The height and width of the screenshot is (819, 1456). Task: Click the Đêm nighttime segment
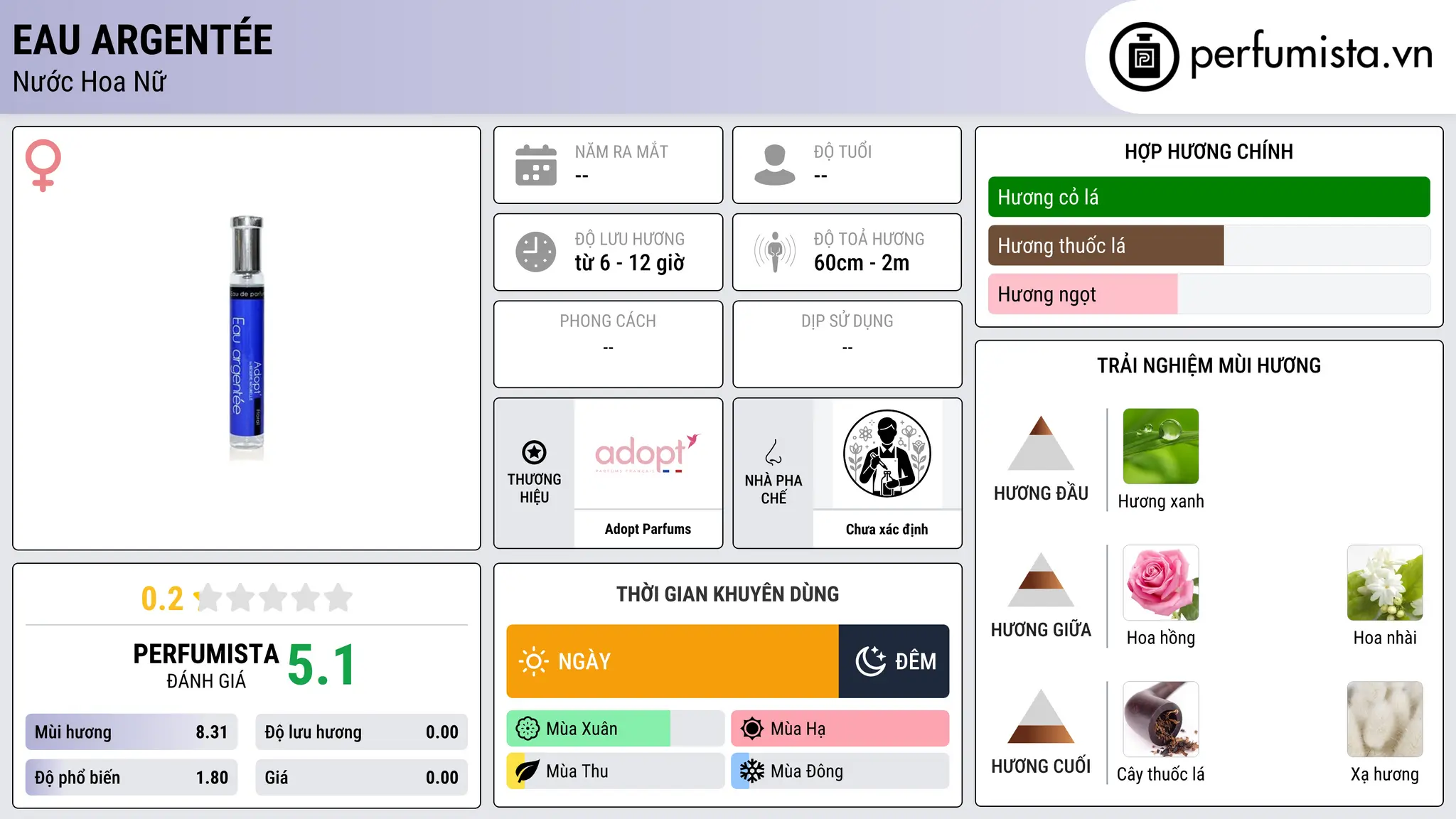894,661
